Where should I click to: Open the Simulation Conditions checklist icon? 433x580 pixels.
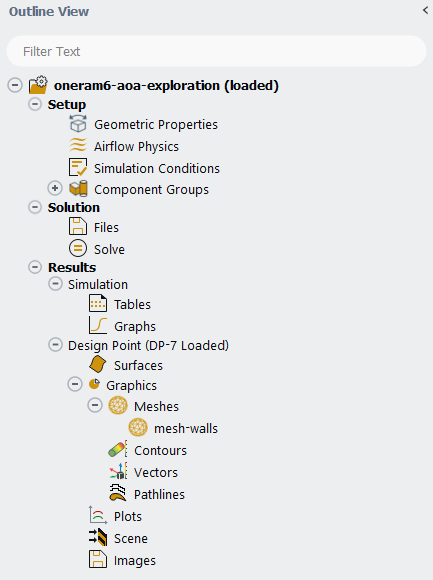point(78,167)
